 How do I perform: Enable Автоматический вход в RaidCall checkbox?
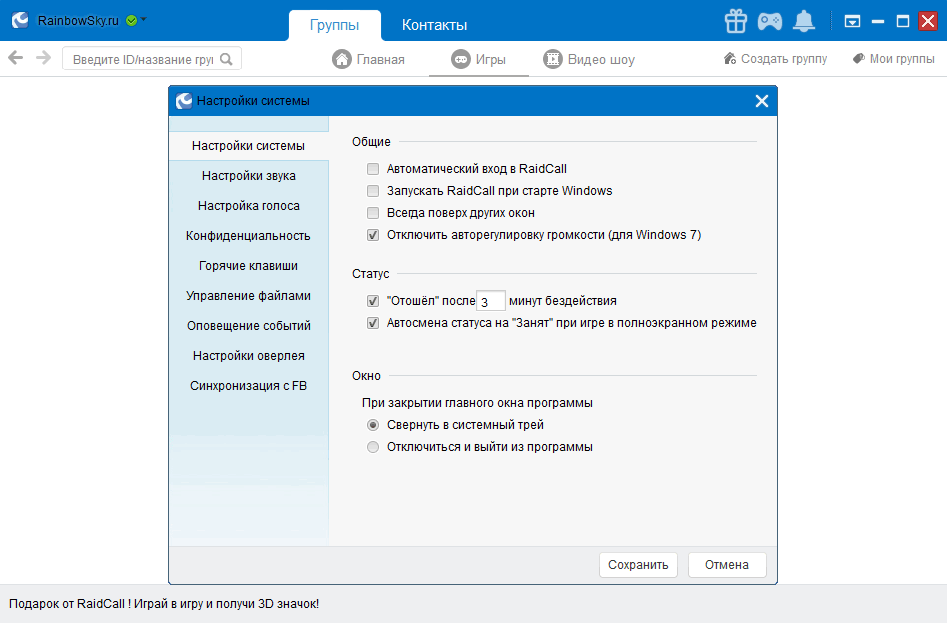[x=373, y=169]
